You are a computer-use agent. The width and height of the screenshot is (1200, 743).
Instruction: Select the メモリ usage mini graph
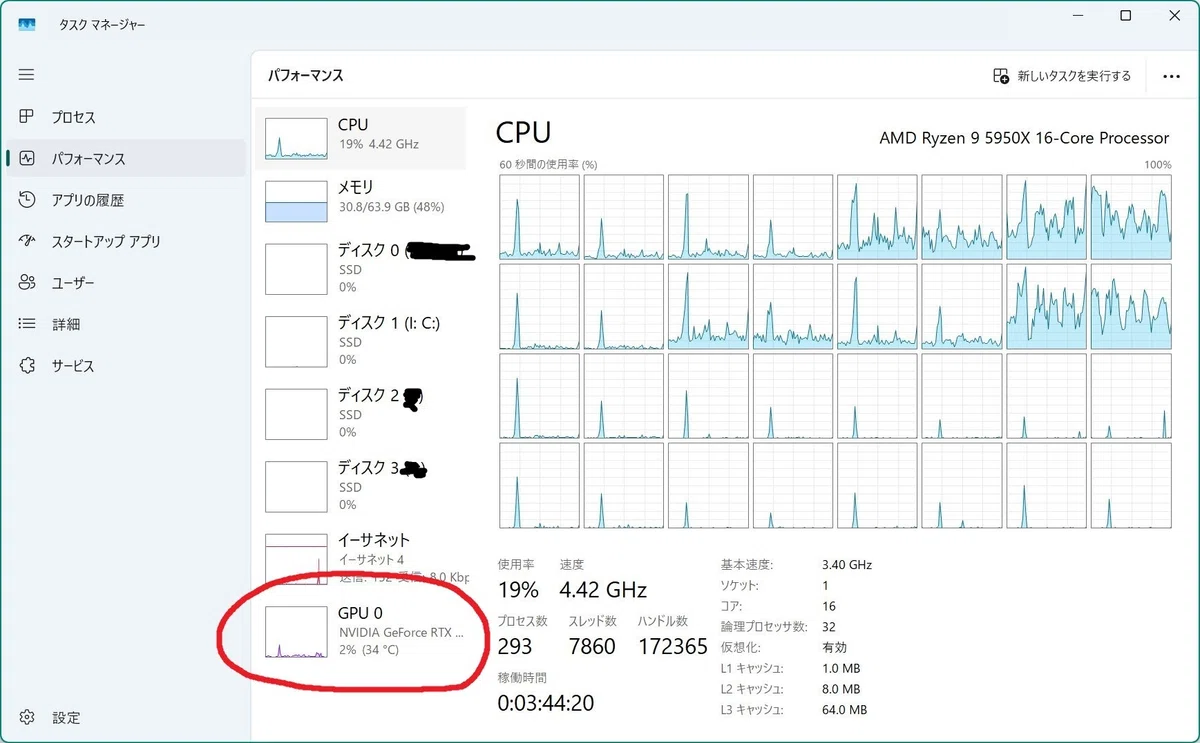tap(296, 201)
